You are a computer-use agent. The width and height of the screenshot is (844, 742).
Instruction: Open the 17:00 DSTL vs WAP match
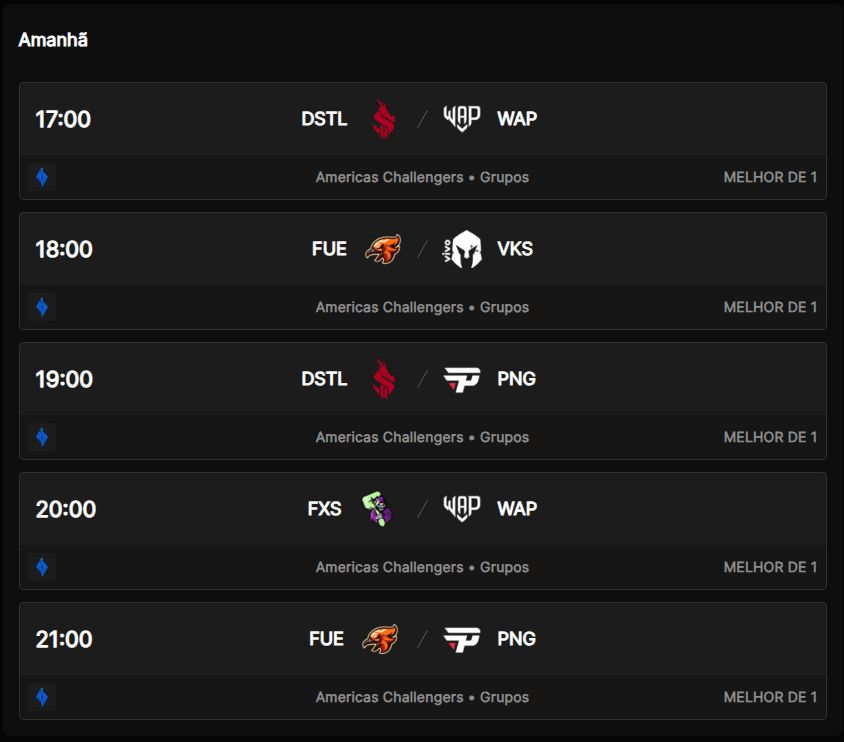click(423, 119)
